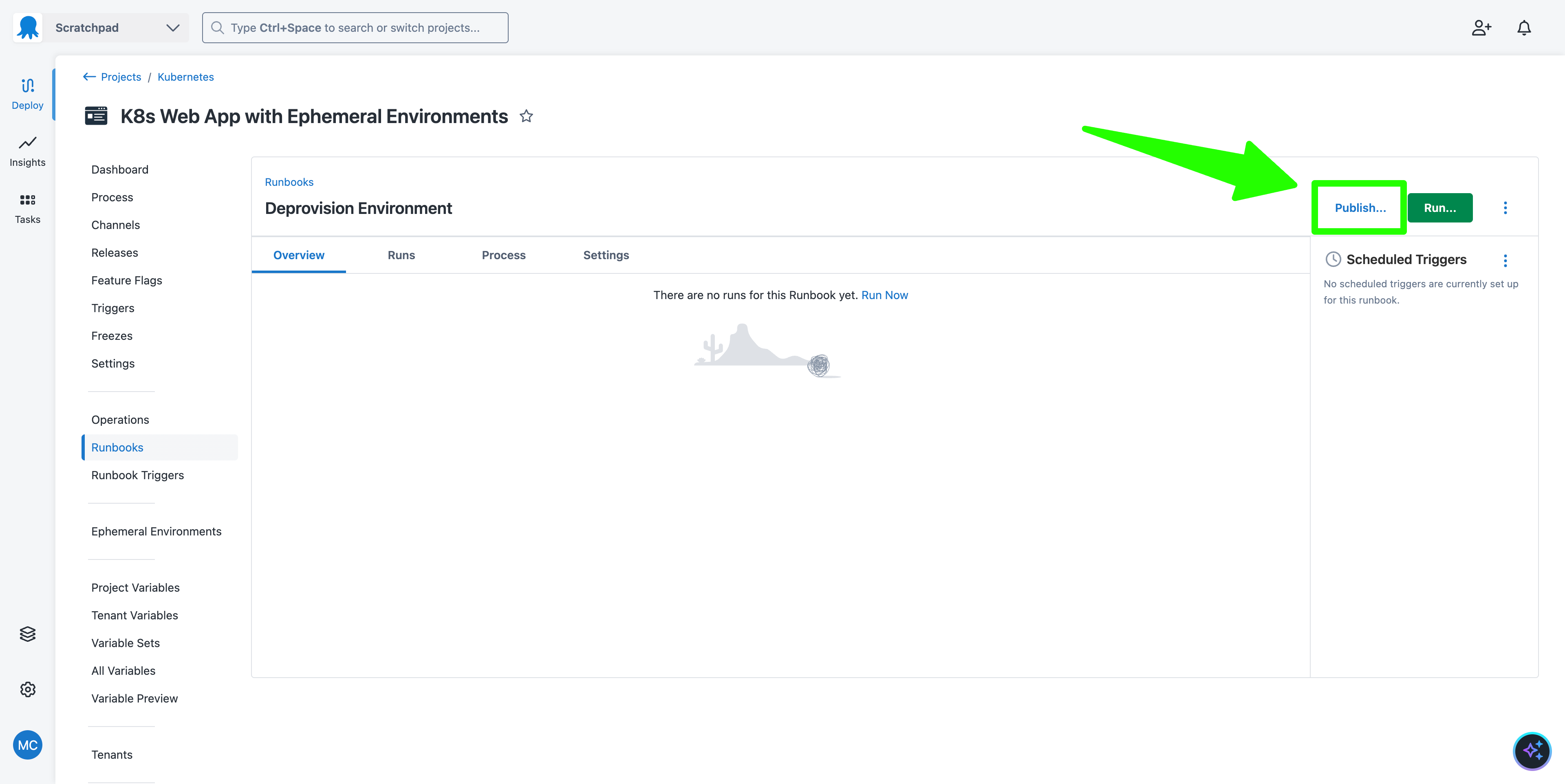Image resolution: width=1565 pixels, height=784 pixels.
Task: Open the Library layers icon in sidebar
Action: 27,634
